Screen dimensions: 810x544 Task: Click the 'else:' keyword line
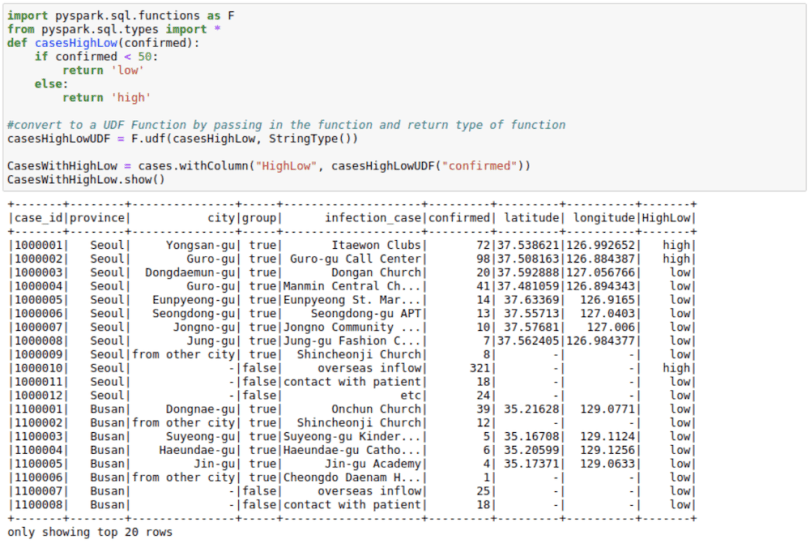click(x=51, y=84)
